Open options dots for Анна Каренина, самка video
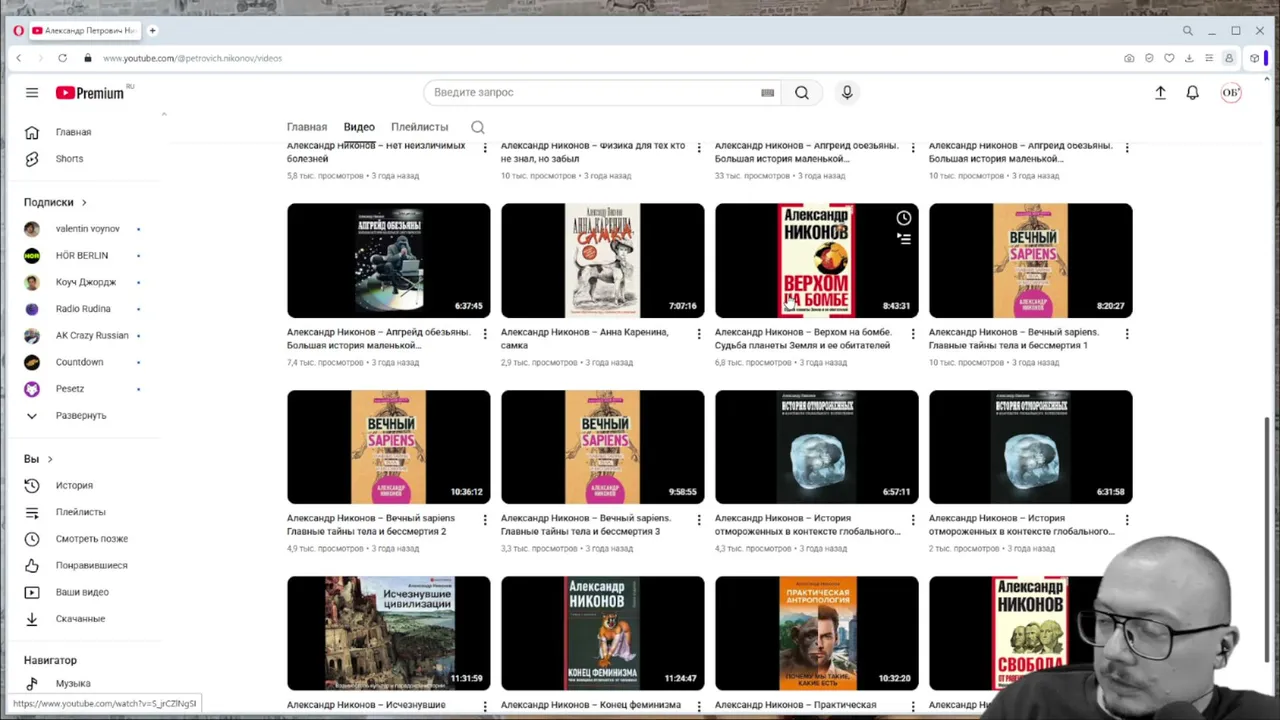The width and height of the screenshot is (1280, 720). tap(699, 333)
